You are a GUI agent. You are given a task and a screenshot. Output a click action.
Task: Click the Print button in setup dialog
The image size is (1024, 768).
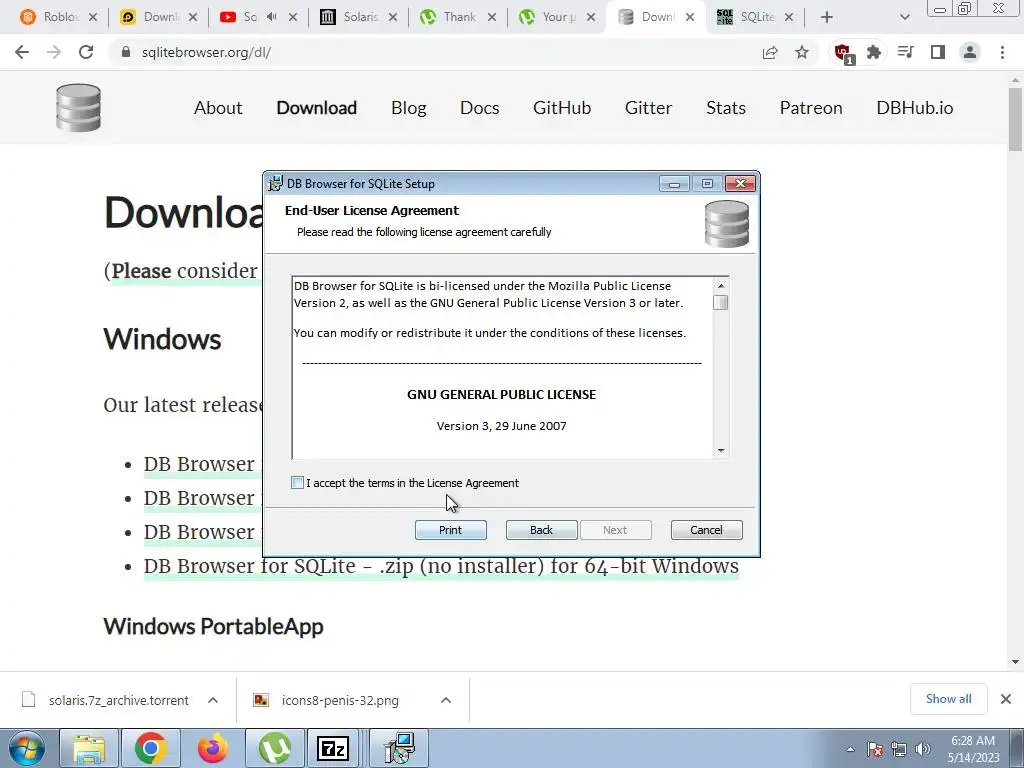tap(451, 530)
